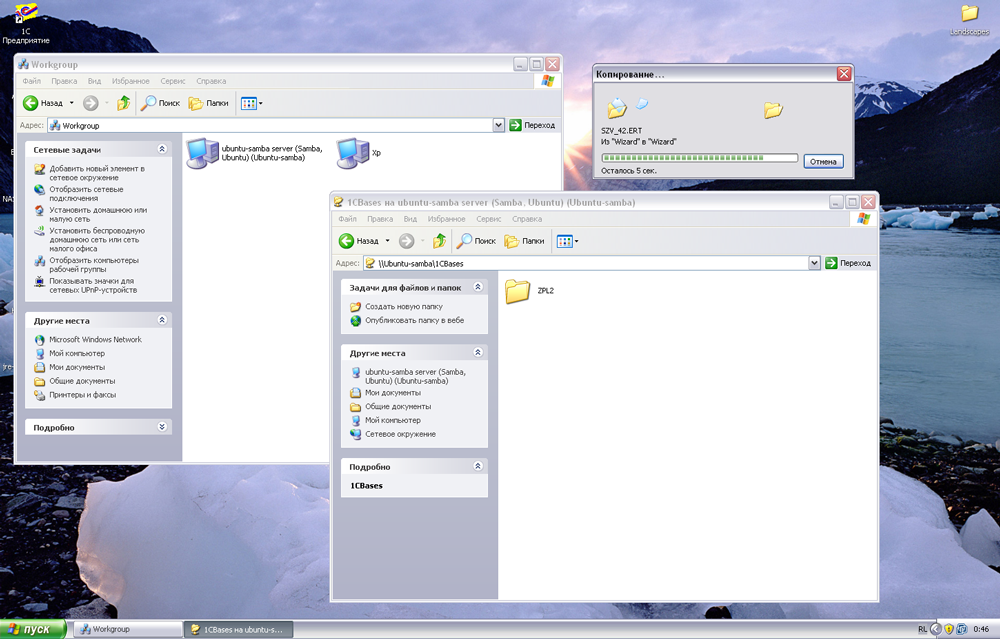
Task: Open Сетевое окружение in 1CBases sidebar
Action: [400, 434]
